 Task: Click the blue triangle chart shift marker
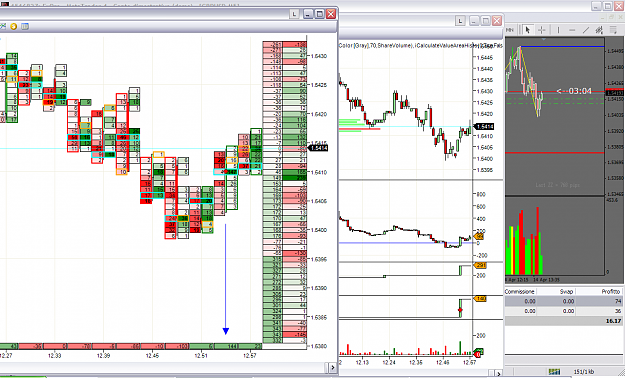pyautogui.click(x=543, y=39)
